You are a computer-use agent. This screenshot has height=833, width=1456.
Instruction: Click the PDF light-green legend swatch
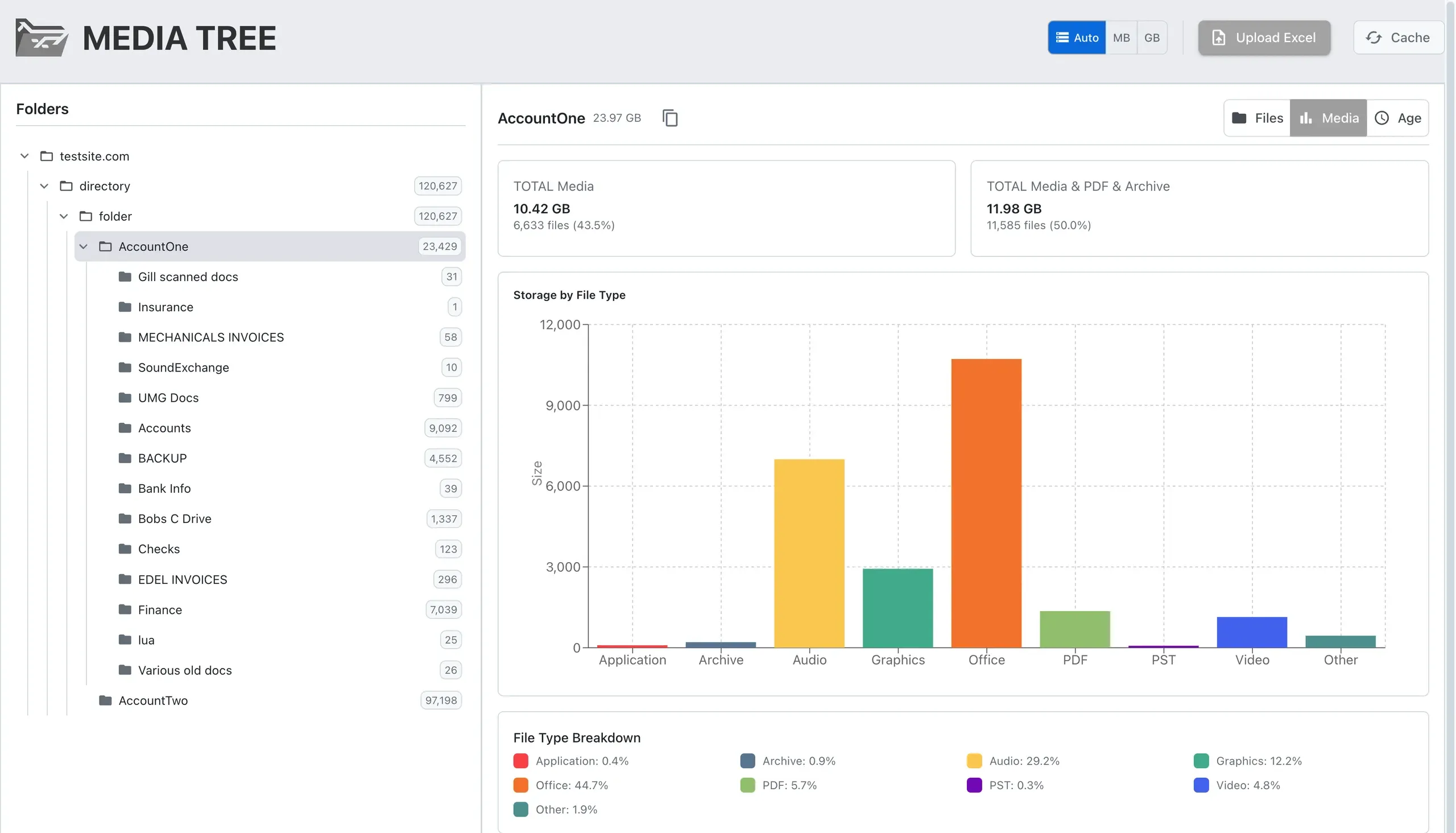(x=747, y=786)
